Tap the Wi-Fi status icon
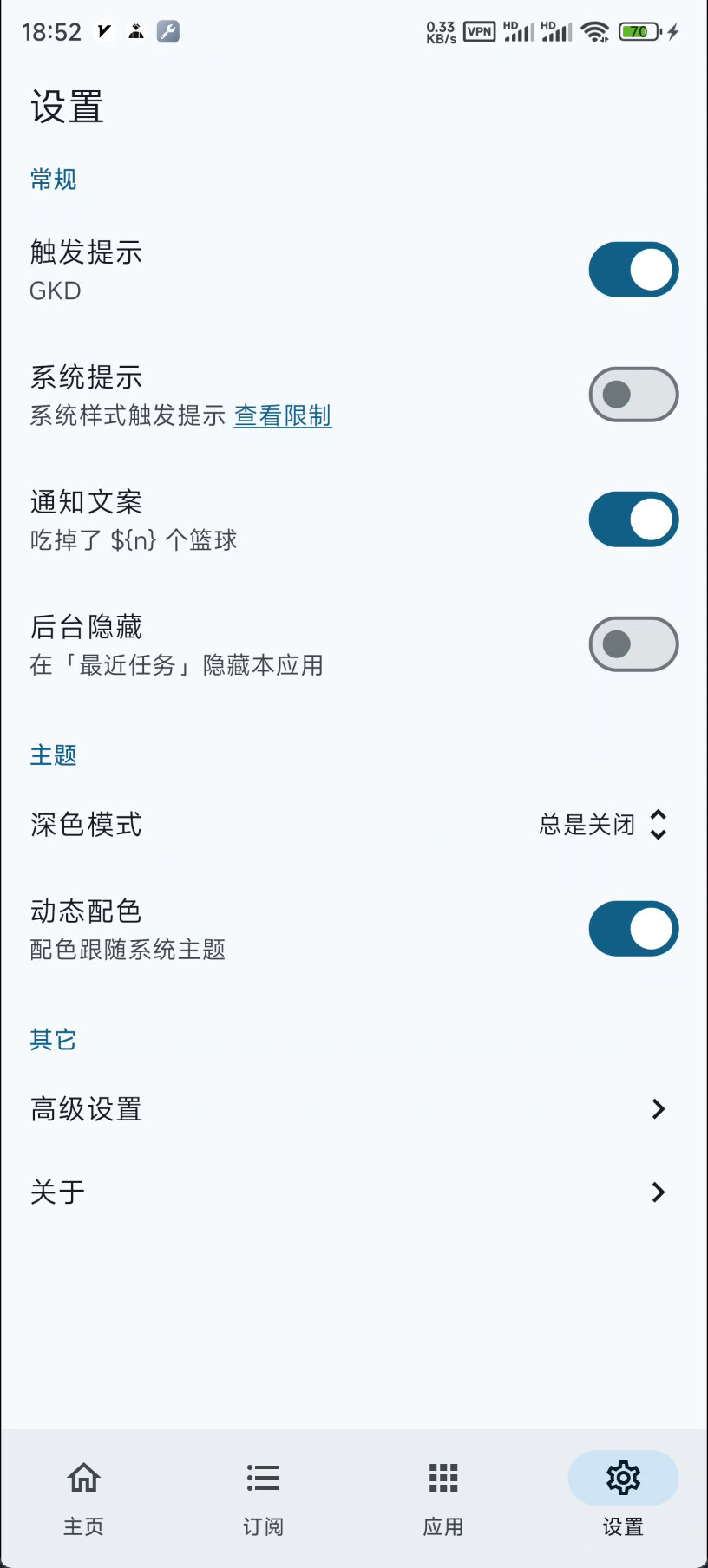708x1568 pixels. pyautogui.click(x=595, y=32)
